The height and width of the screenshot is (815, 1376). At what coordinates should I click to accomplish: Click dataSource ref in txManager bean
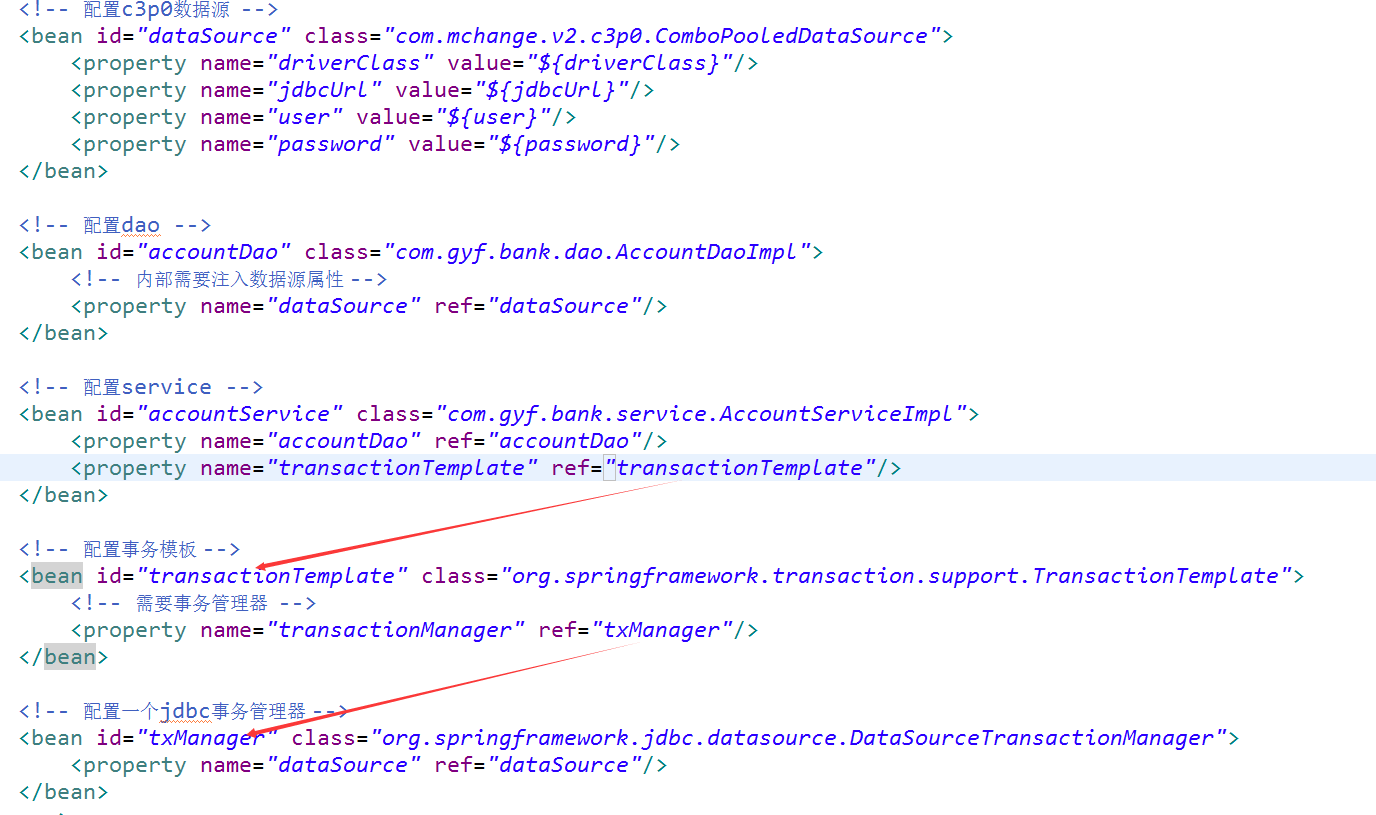coord(564,765)
